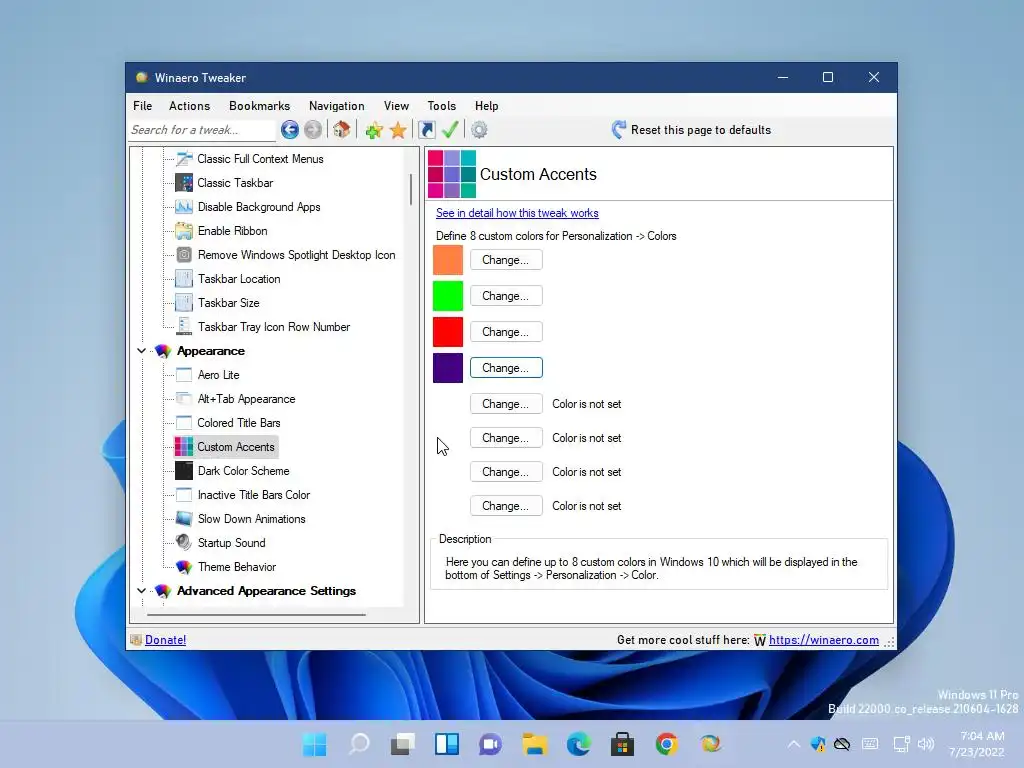Viewport: 1024px width, 768px height.
Task: Click the Taskbar Location icon
Action: 184,279
